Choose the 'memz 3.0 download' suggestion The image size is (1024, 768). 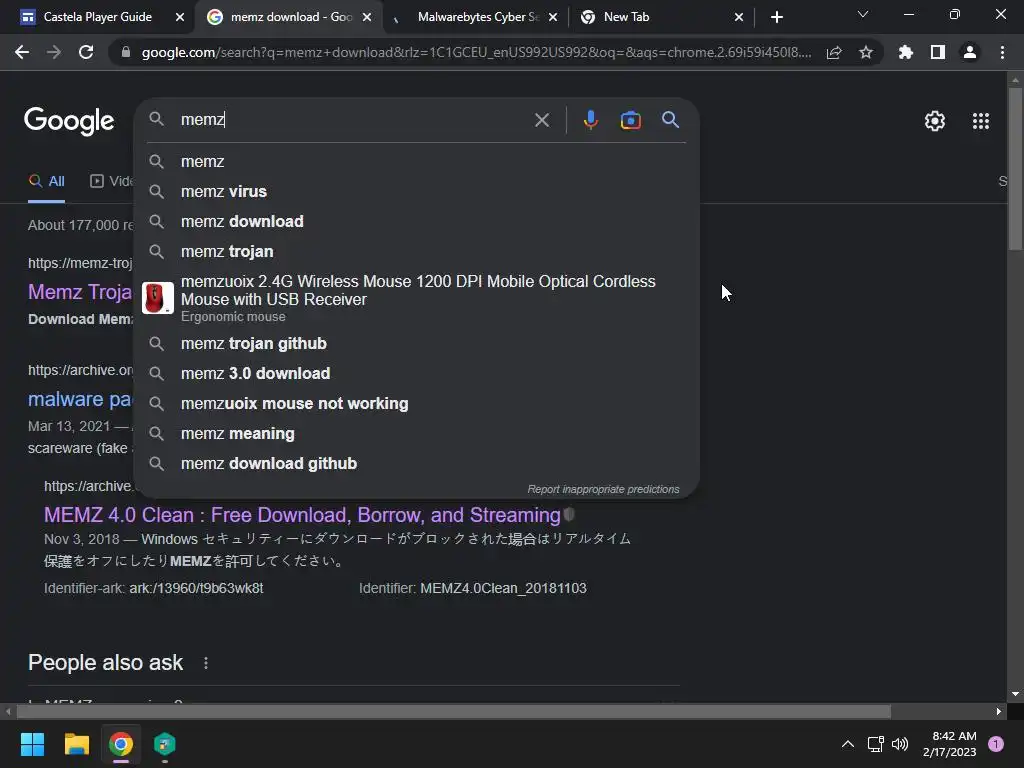click(417, 374)
